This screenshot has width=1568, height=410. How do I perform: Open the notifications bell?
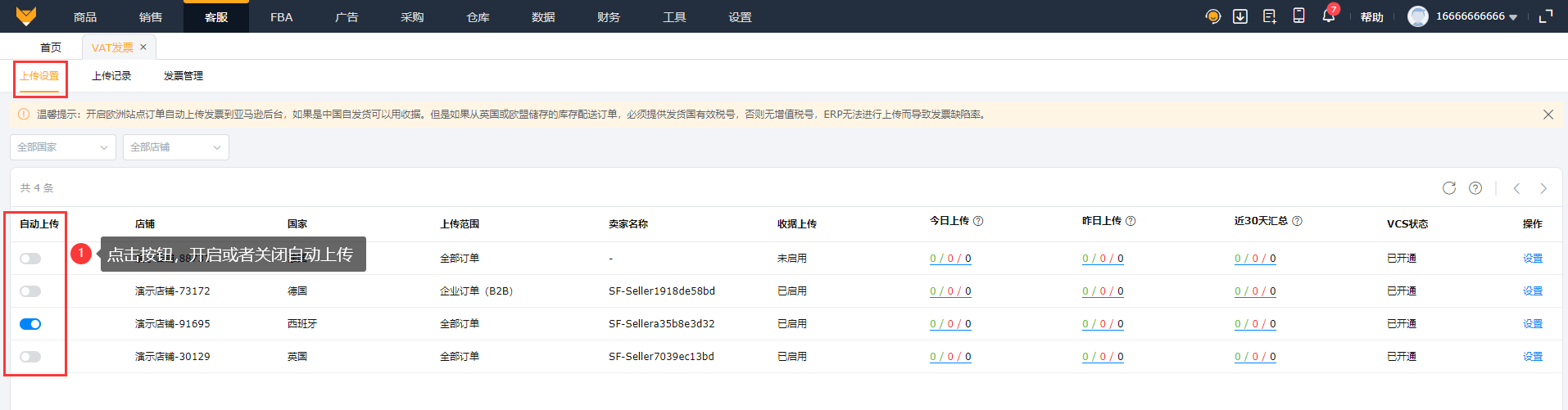[1328, 16]
